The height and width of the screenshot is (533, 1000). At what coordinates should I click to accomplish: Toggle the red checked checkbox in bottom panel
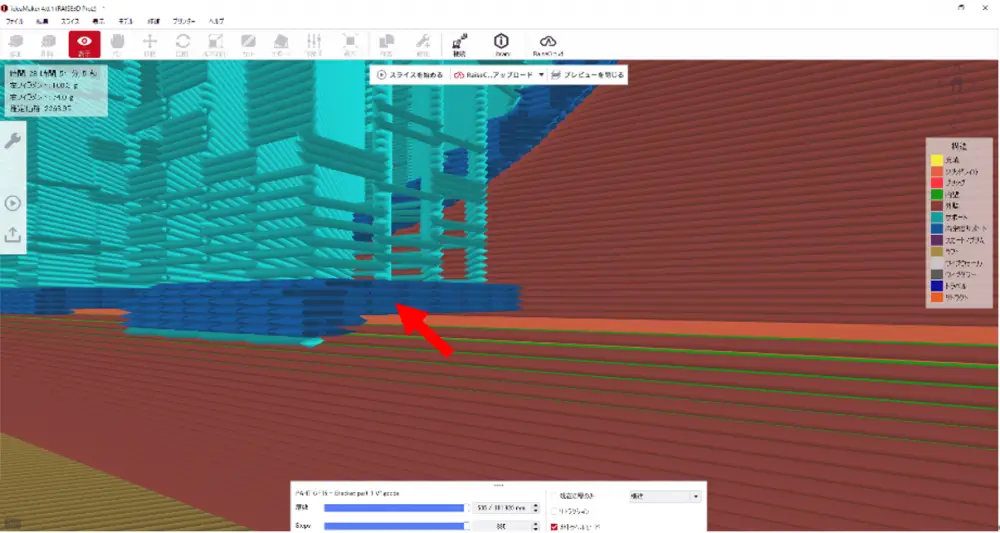click(x=554, y=526)
